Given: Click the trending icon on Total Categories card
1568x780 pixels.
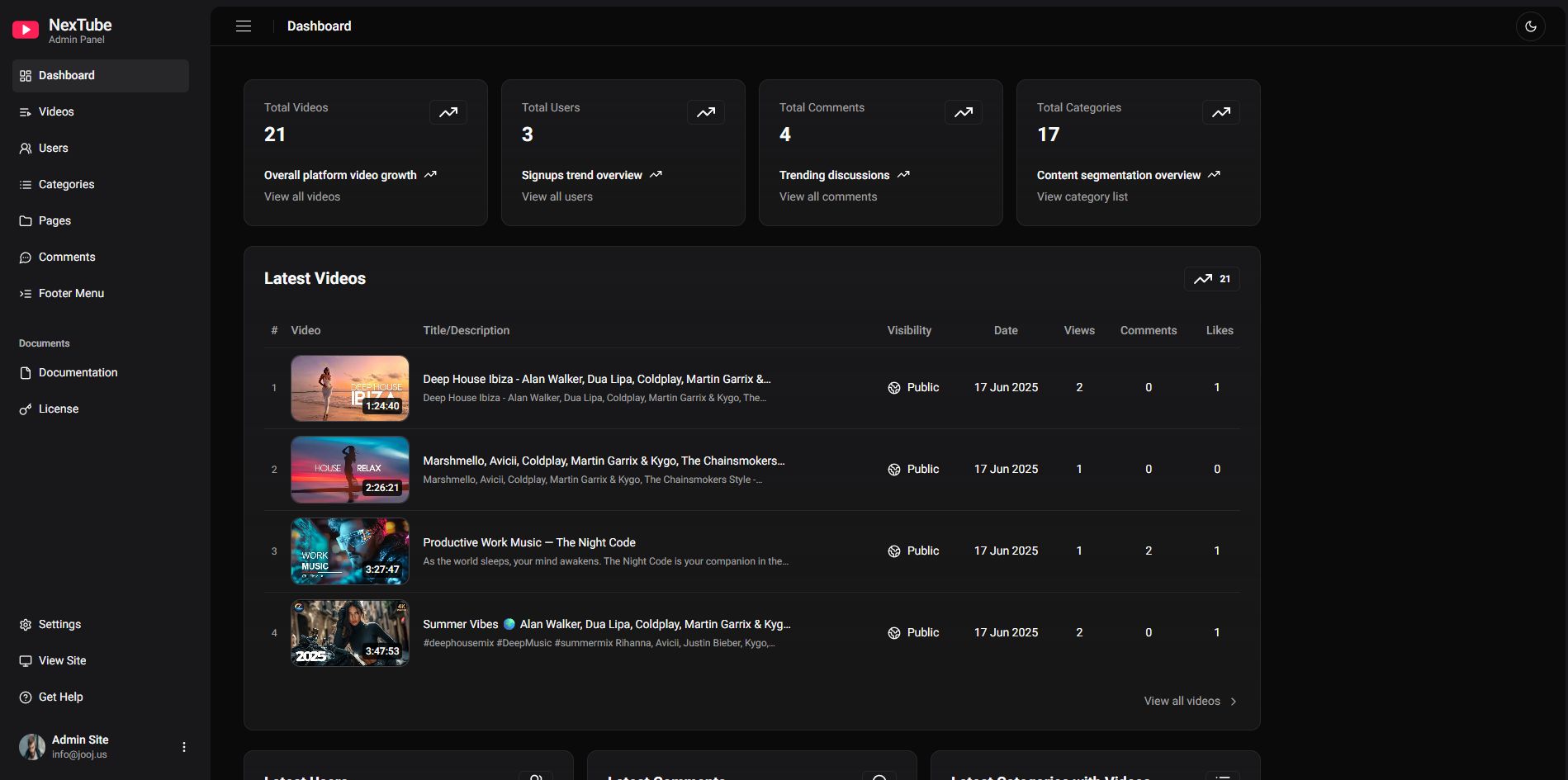Looking at the screenshot, I should pos(1221,112).
